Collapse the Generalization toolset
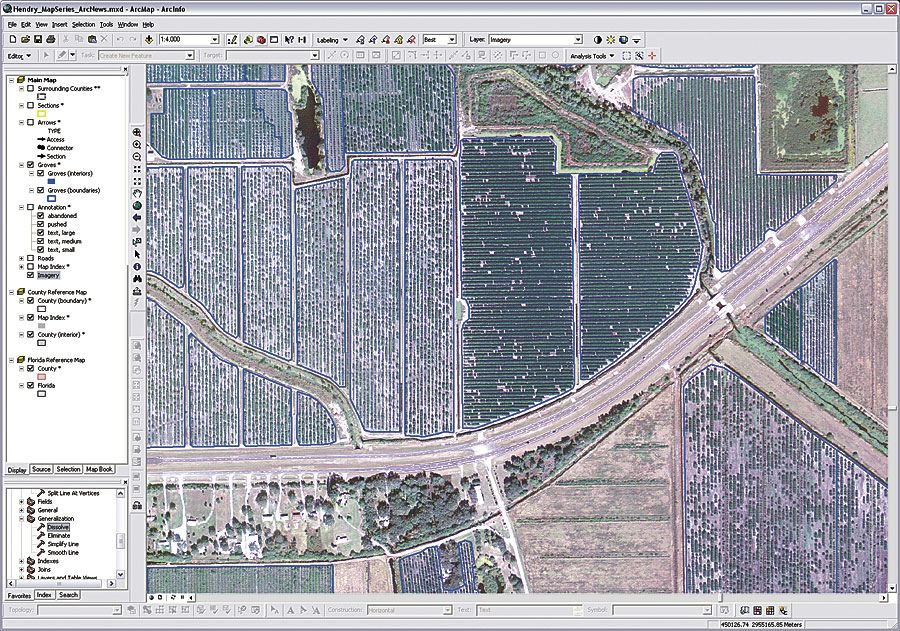 (x=22, y=518)
